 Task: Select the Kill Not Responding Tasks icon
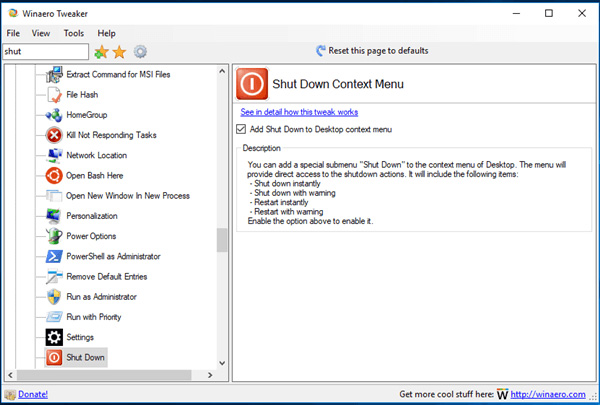tap(54, 135)
